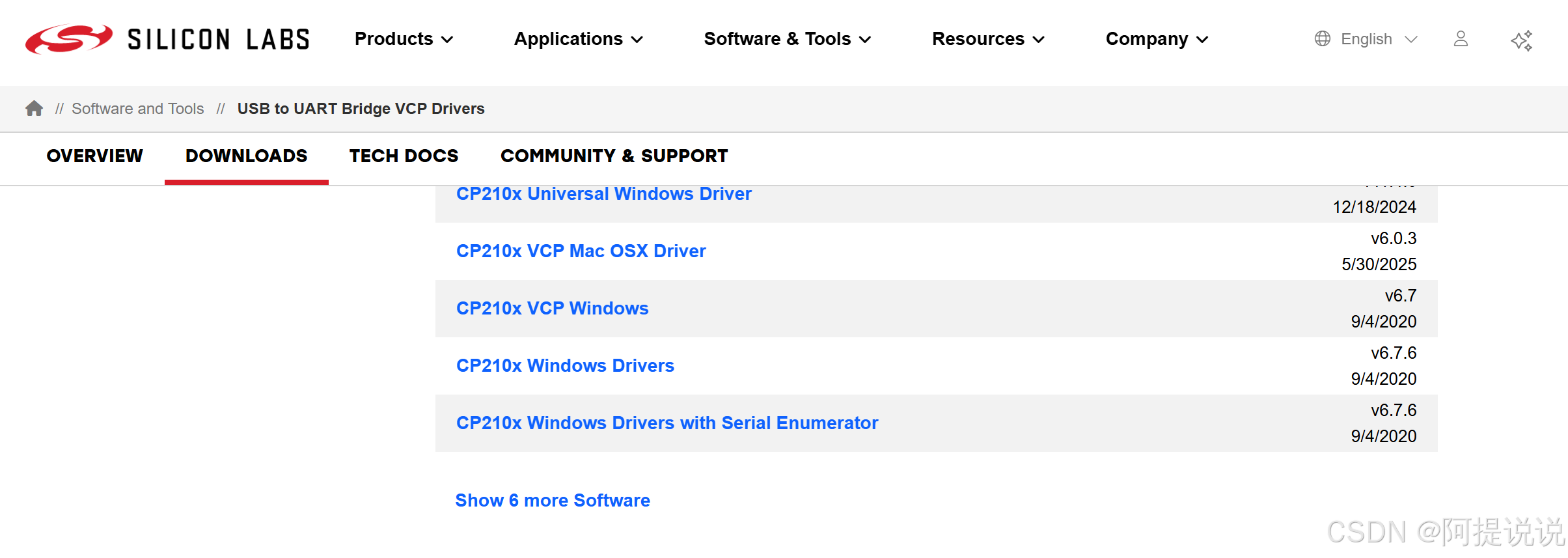The height and width of the screenshot is (558, 1568).
Task: Select the Downloads tab
Action: pyautogui.click(x=246, y=156)
